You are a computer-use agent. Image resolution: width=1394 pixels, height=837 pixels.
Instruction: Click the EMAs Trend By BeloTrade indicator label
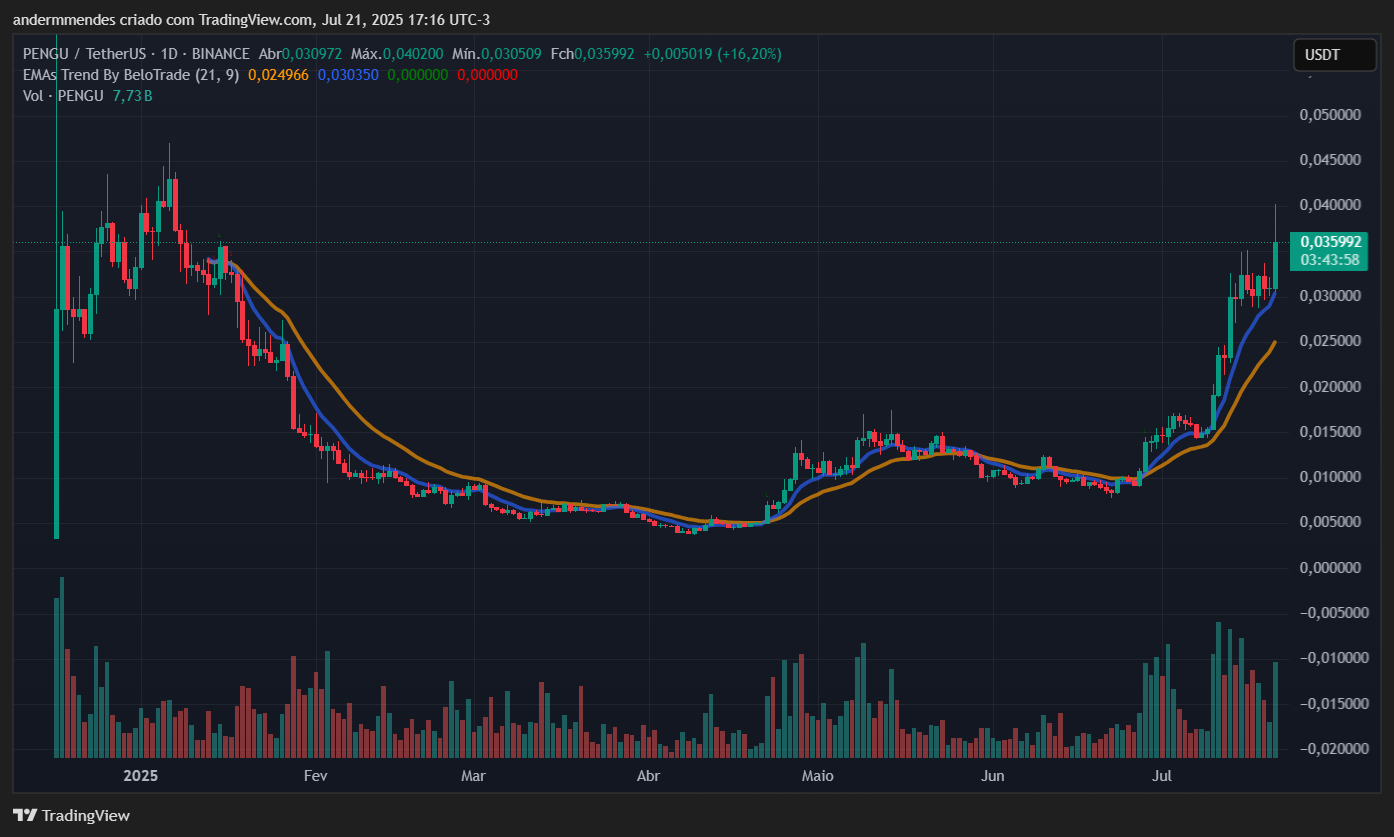[x=131, y=74]
